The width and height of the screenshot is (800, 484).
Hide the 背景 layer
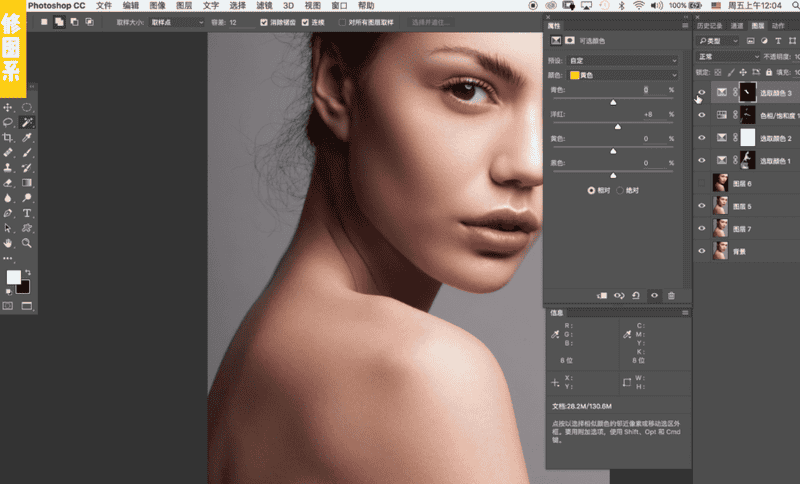702,251
